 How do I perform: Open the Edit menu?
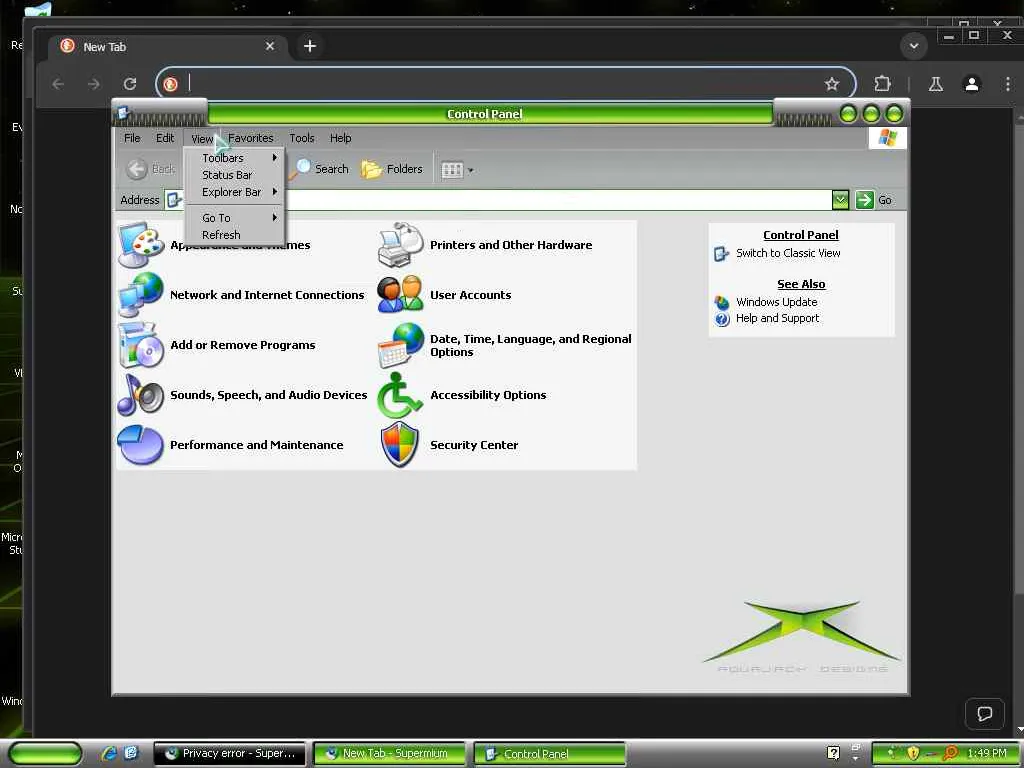pos(165,138)
